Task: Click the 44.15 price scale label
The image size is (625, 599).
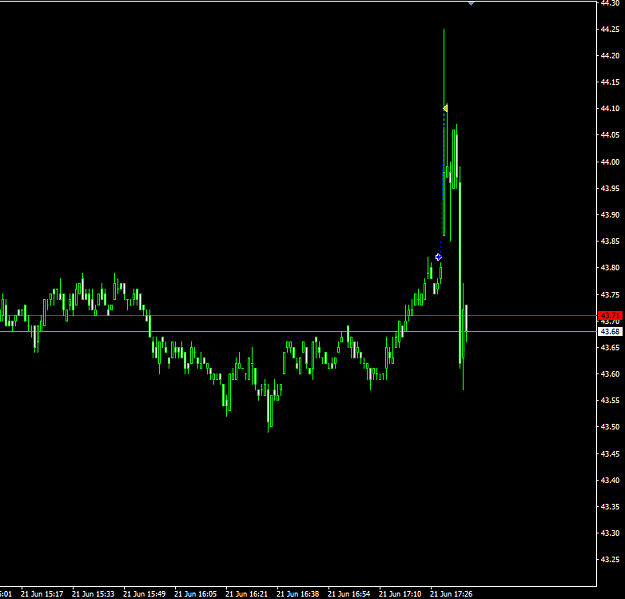Action: tap(610, 82)
